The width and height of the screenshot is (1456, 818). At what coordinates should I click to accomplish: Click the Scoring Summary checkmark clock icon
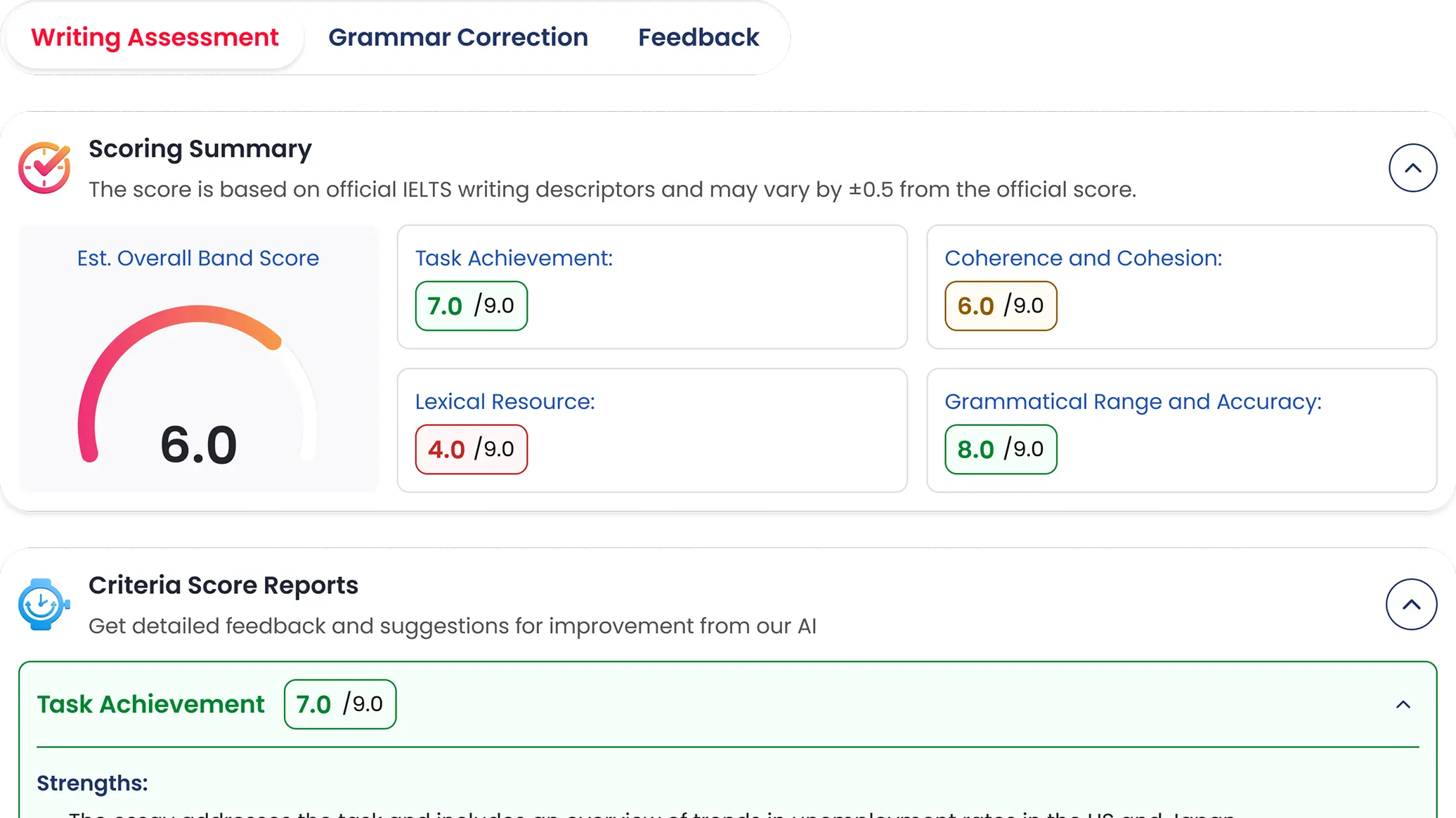click(x=44, y=168)
